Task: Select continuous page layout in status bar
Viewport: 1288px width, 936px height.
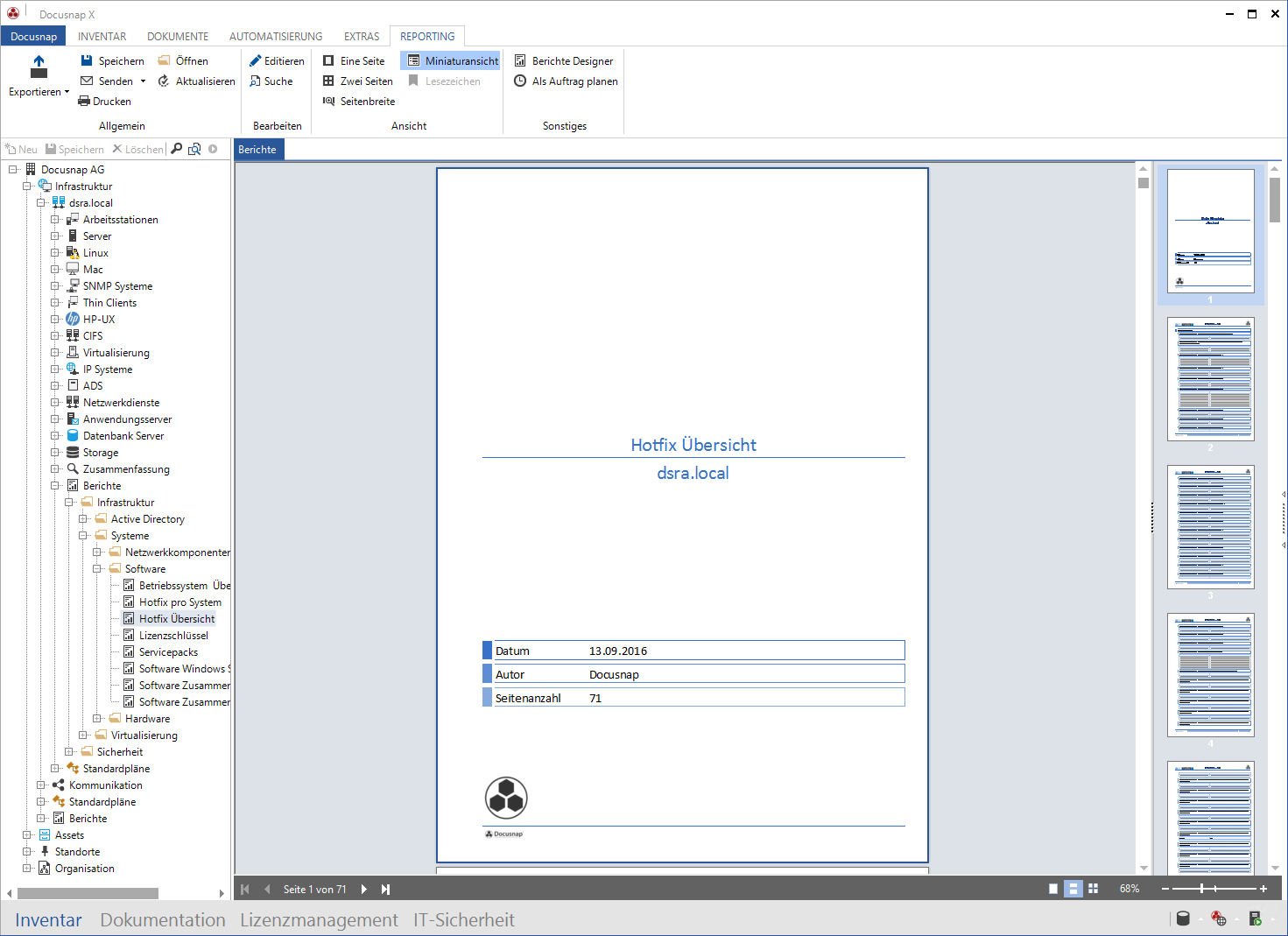Action: point(1073,889)
